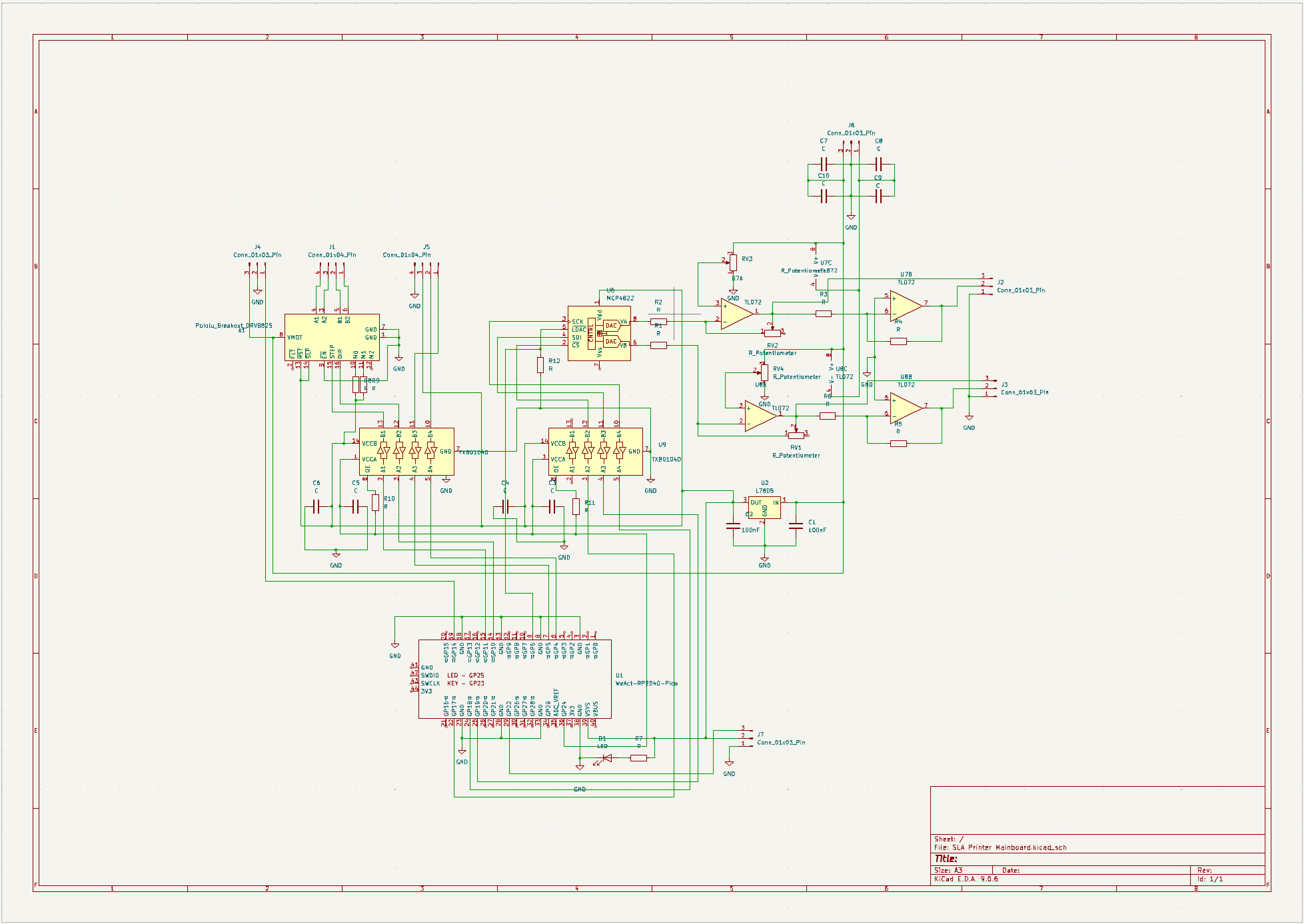Click the J4 Conn_01x03_Pin label
This screenshot has width=1304, height=924.
pyautogui.click(x=257, y=255)
